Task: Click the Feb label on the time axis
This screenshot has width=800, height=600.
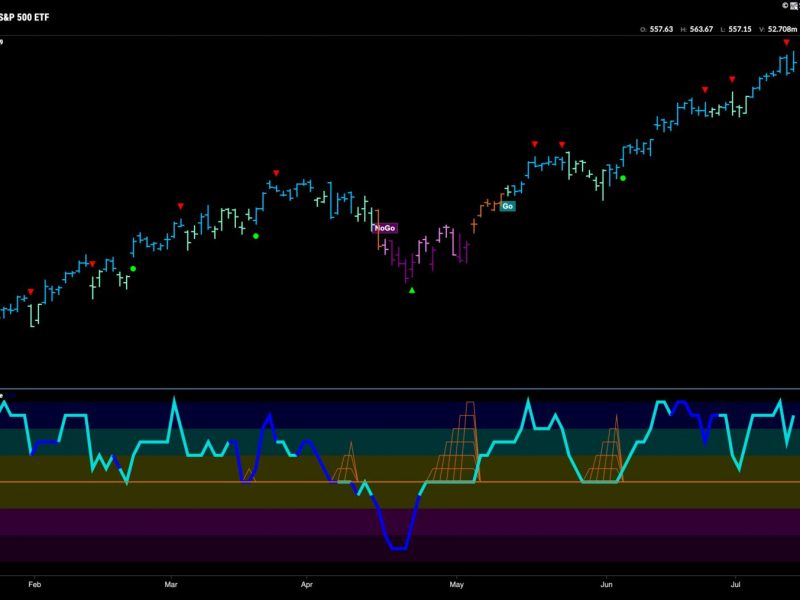Action: coord(34,584)
